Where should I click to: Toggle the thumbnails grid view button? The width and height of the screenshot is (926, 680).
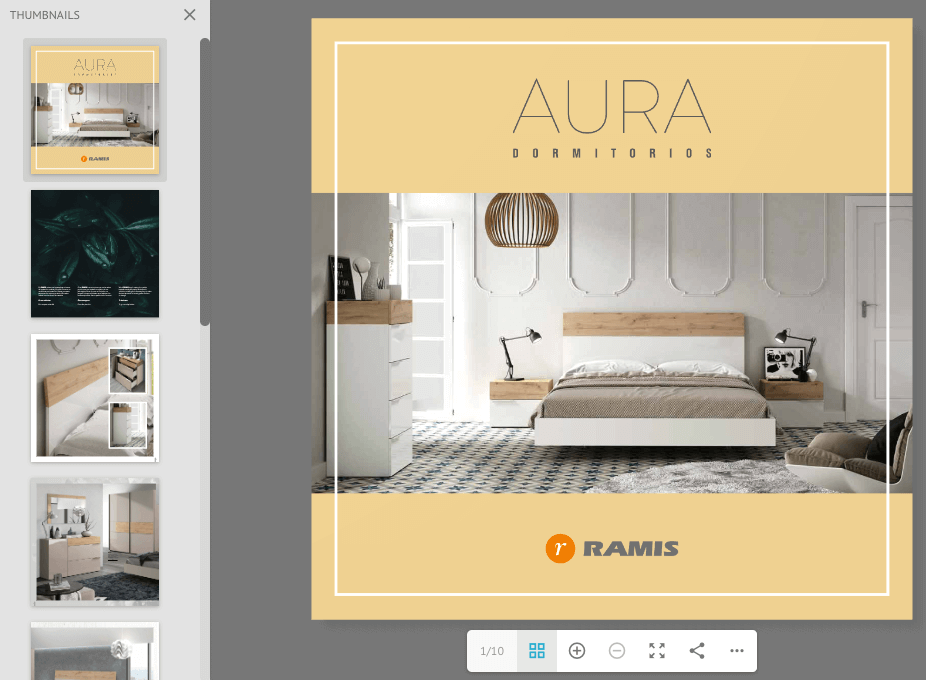pyautogui.click(x=537, y=651)
